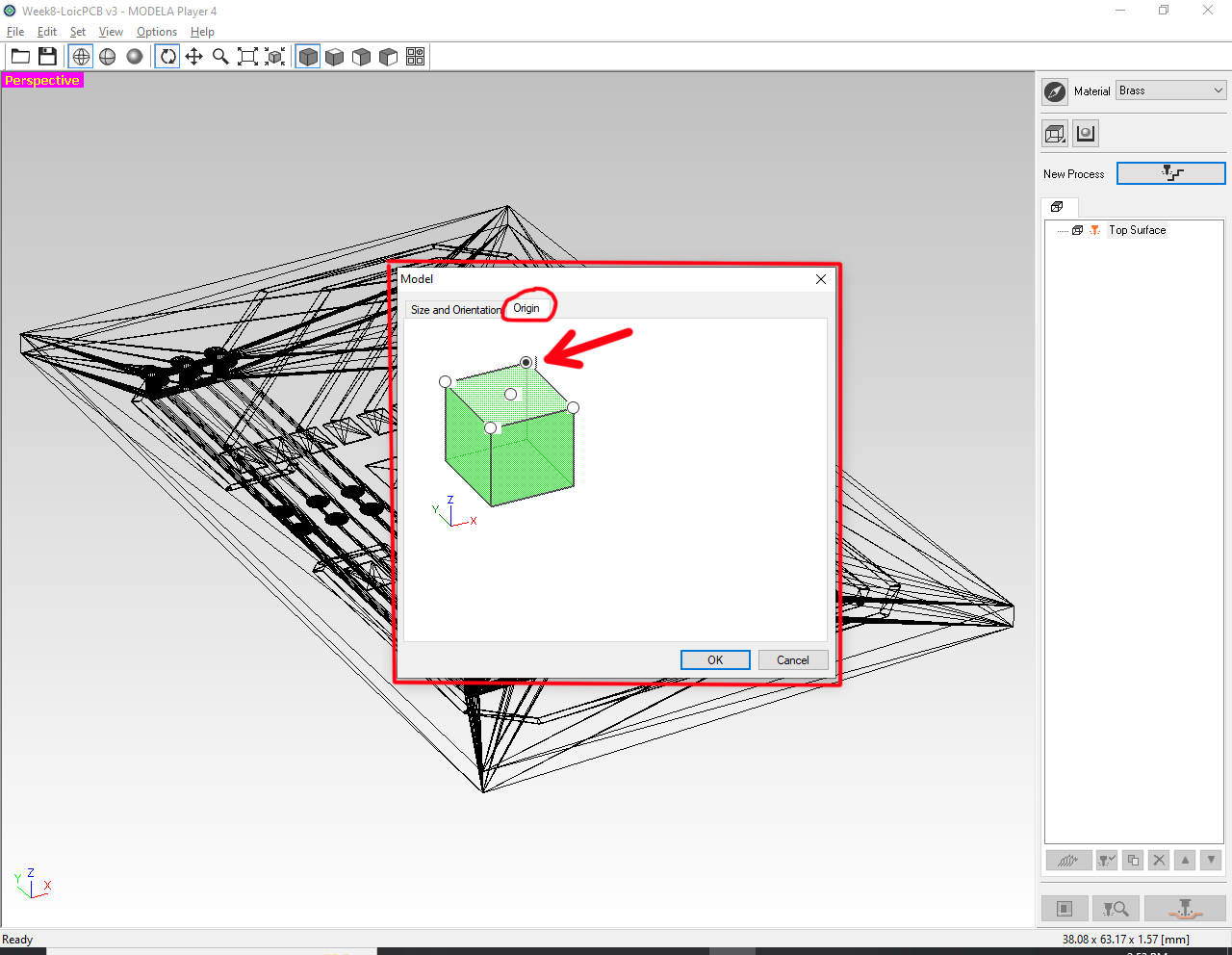Viewport: 1232px width, 955px height.
Task: Open the Set menu
Action: 78,32
